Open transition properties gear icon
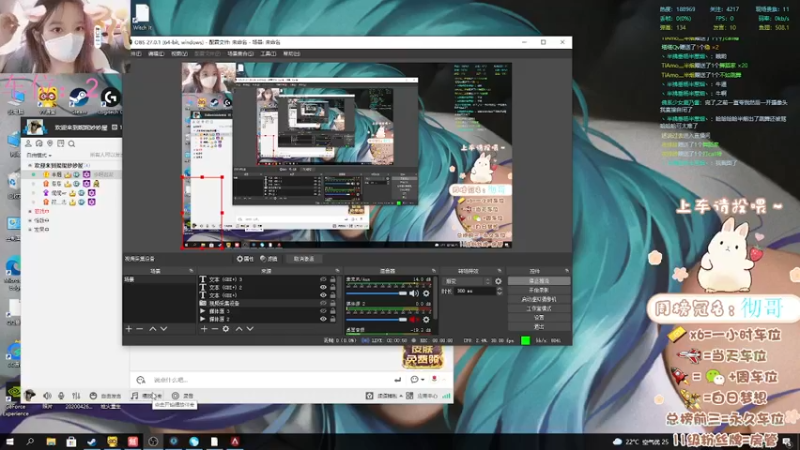This screenshot has height=450, width=800. coord(498,281)
